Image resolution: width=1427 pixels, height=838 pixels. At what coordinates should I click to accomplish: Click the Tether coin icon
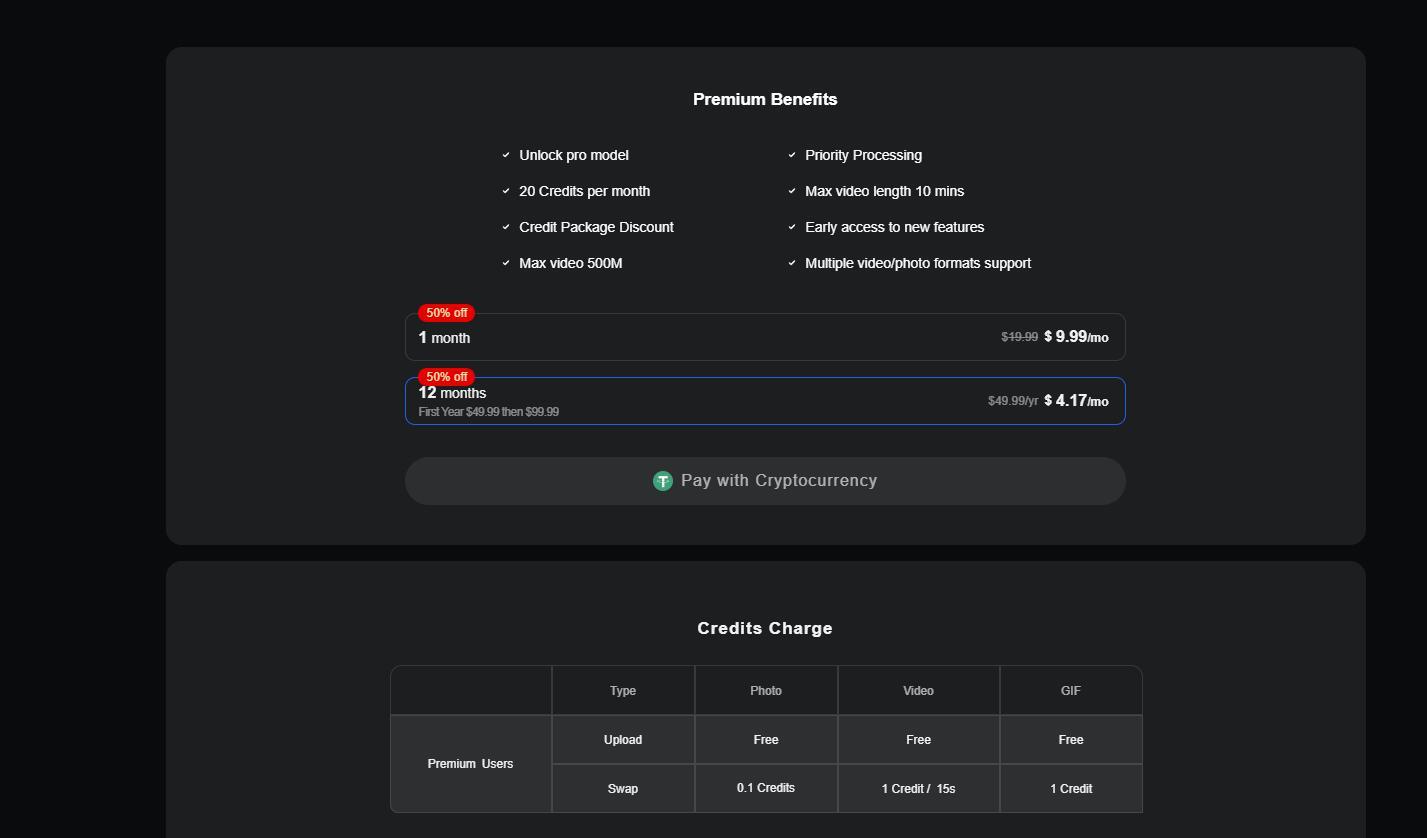pos(663,481)
